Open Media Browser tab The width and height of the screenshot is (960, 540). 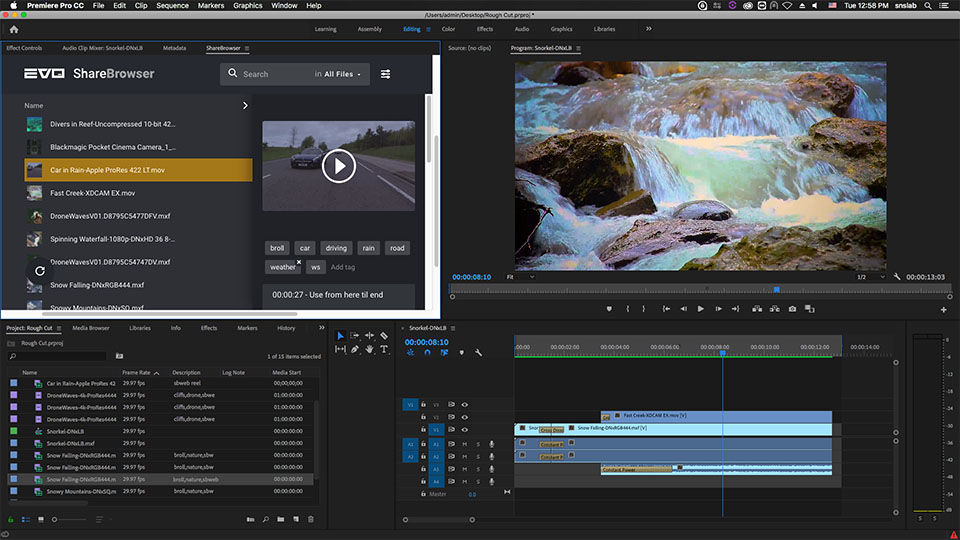91,328
